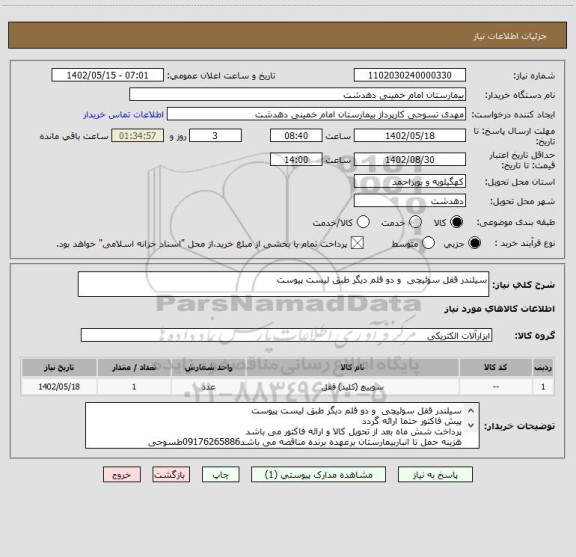Screen dimensions: 576x557
Task: Toggle the اسناد خزانه اسلامی payment checkbox
Action: 357,243
